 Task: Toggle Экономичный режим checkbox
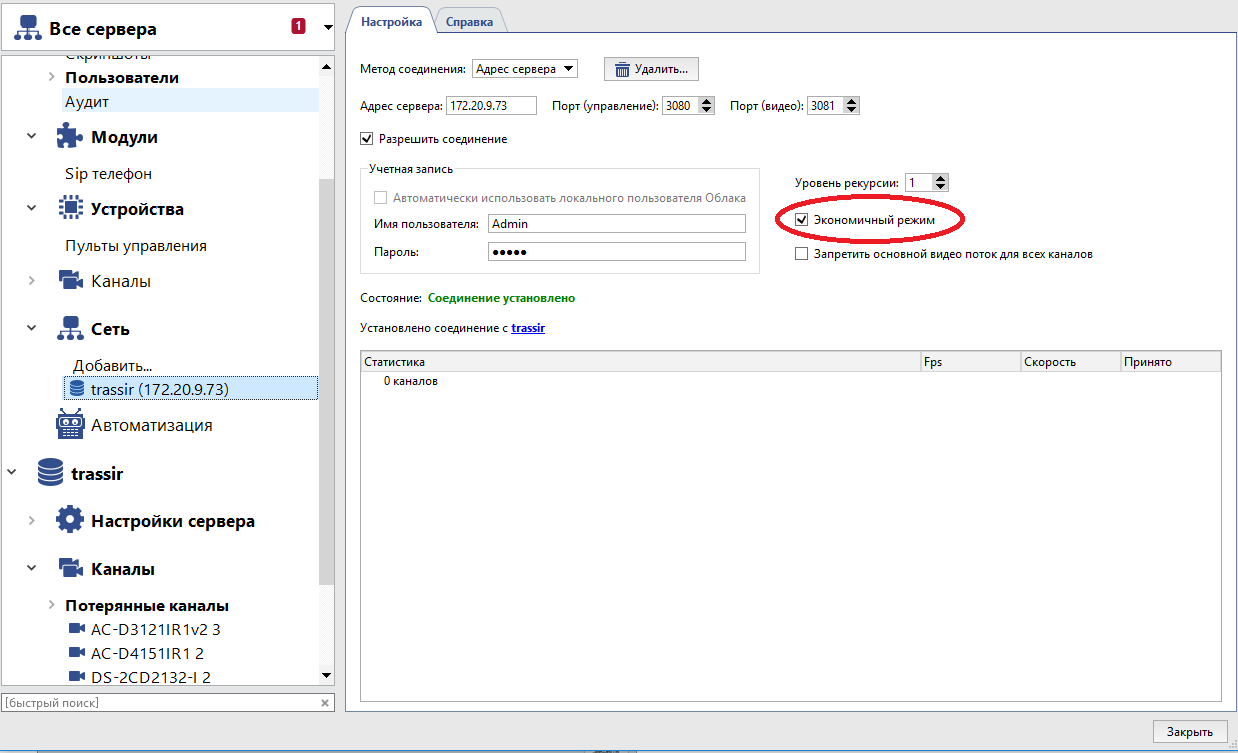pos(801,219)
